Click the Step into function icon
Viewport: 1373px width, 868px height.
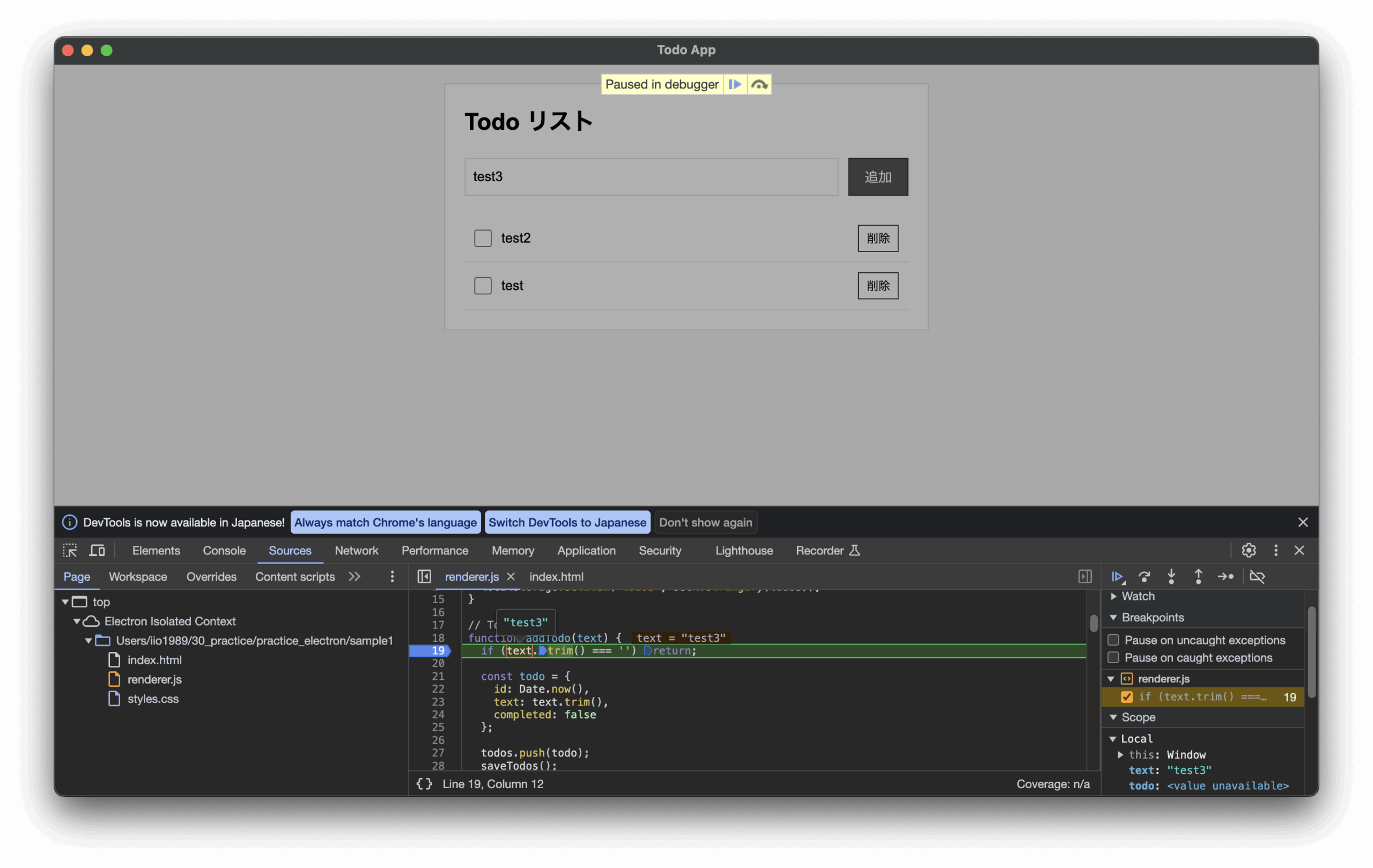(x=1171, y=577)
